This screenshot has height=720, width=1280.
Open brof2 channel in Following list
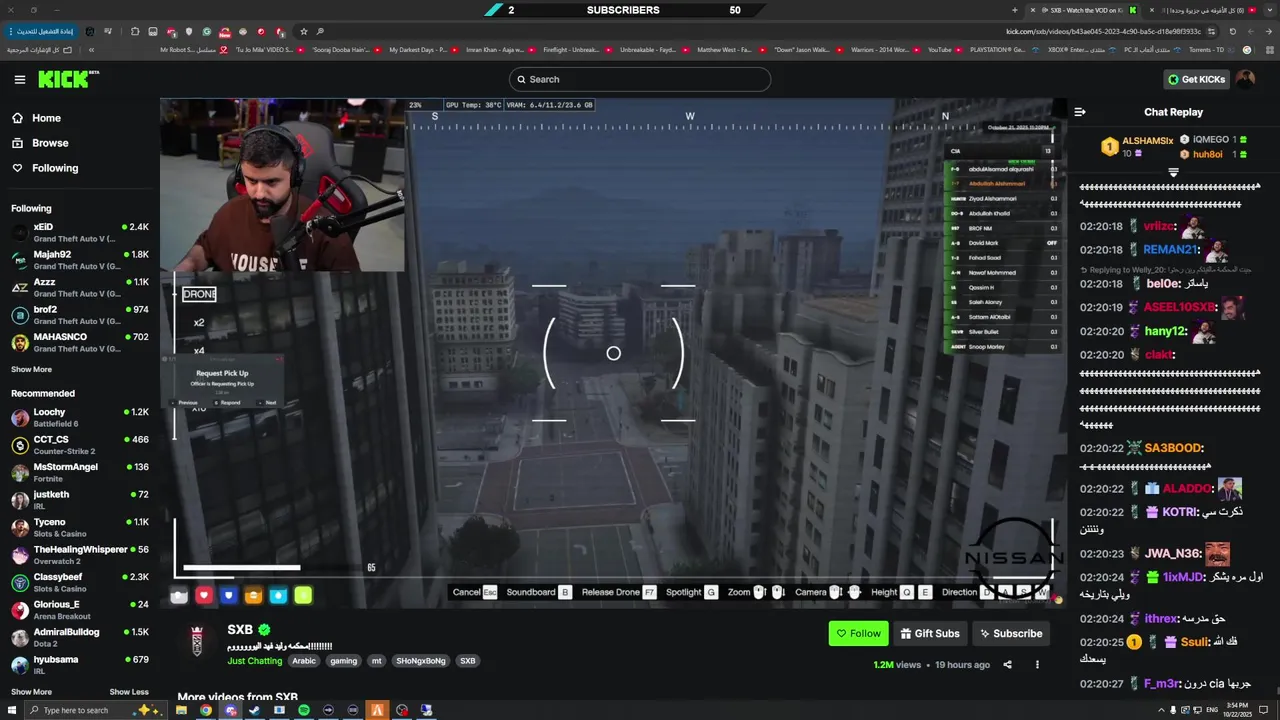tap(80, 315)
